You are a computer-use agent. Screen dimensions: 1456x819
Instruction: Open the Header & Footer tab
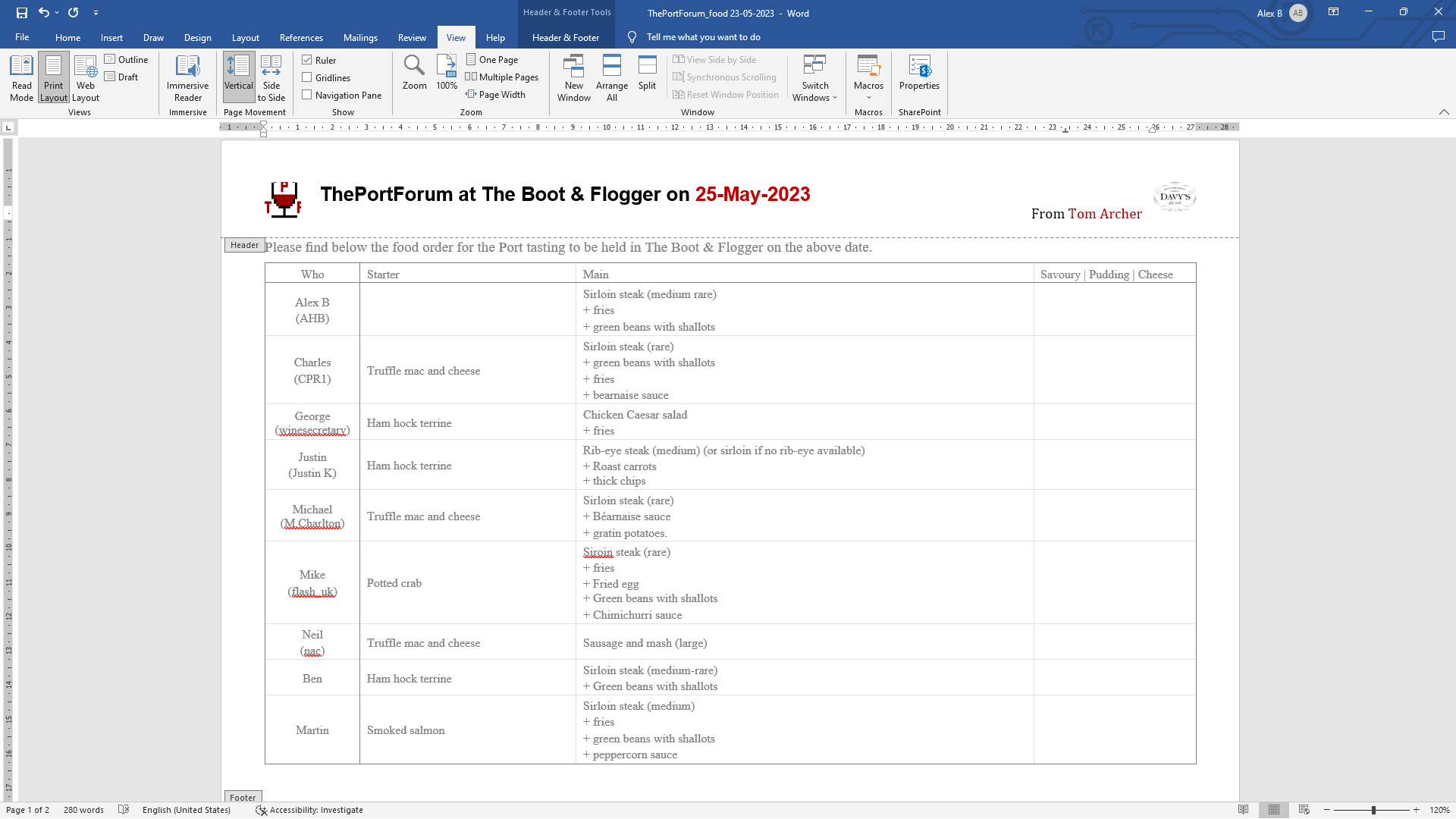click(x=565, y=37)
